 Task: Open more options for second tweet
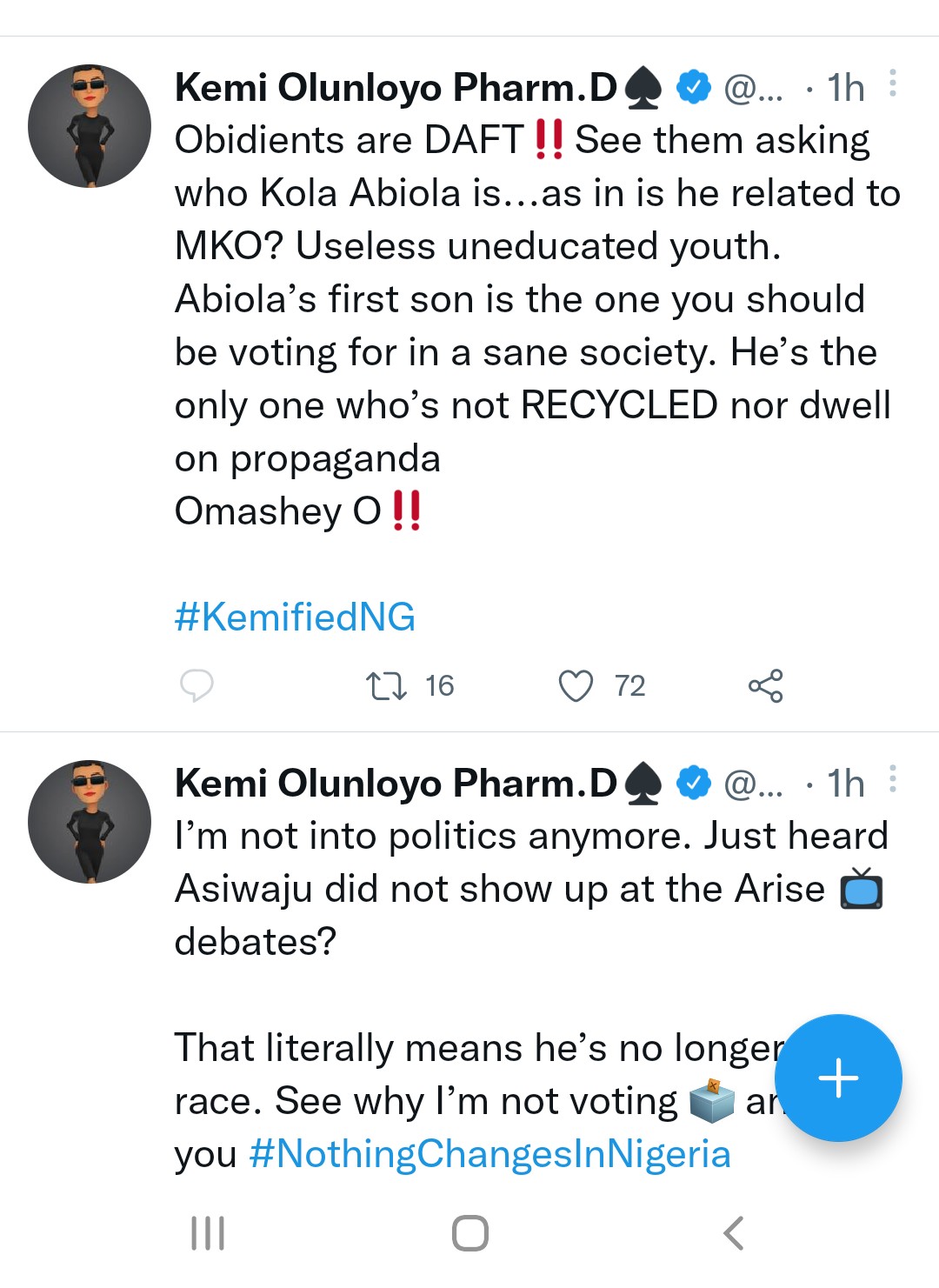coord(892,780)
